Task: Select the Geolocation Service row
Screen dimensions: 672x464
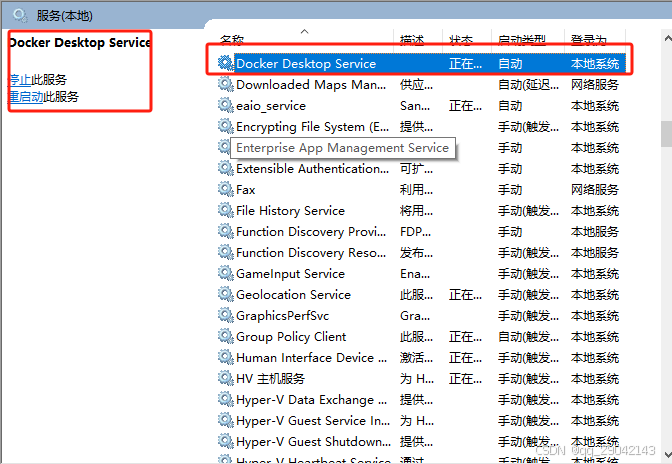Action: coord(293,294)
